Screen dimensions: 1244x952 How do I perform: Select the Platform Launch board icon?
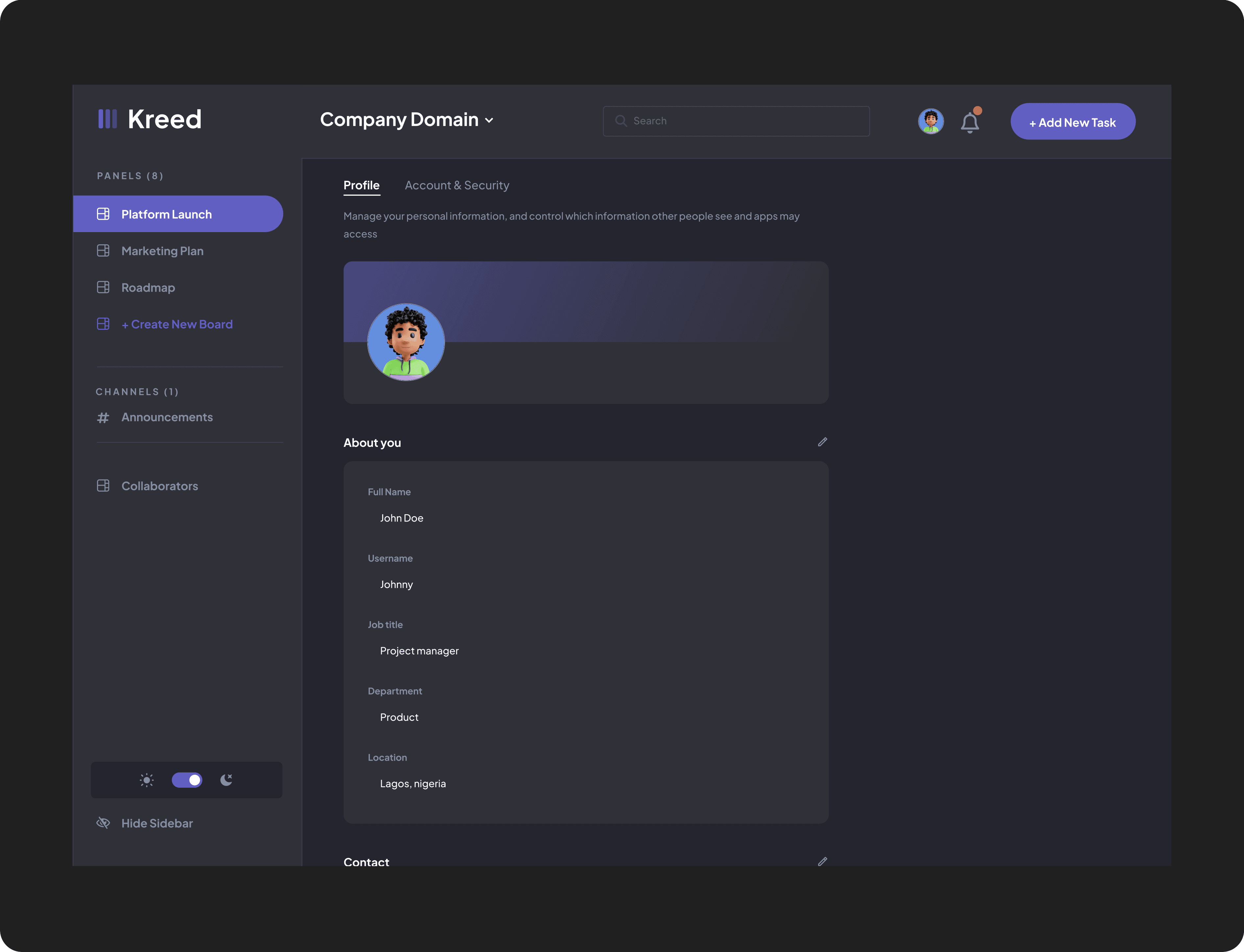(103, 214)
